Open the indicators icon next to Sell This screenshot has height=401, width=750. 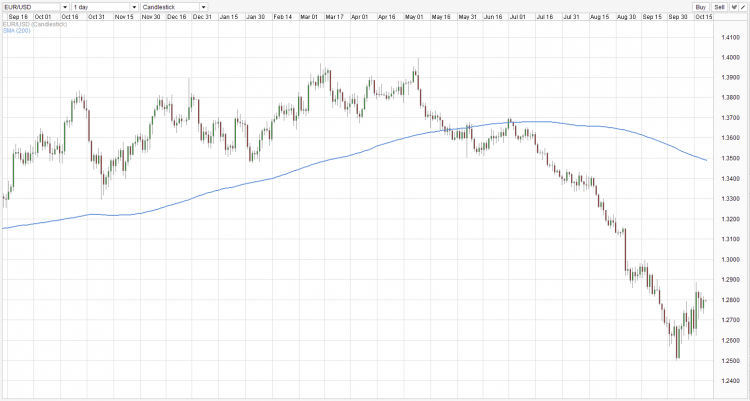732,7
